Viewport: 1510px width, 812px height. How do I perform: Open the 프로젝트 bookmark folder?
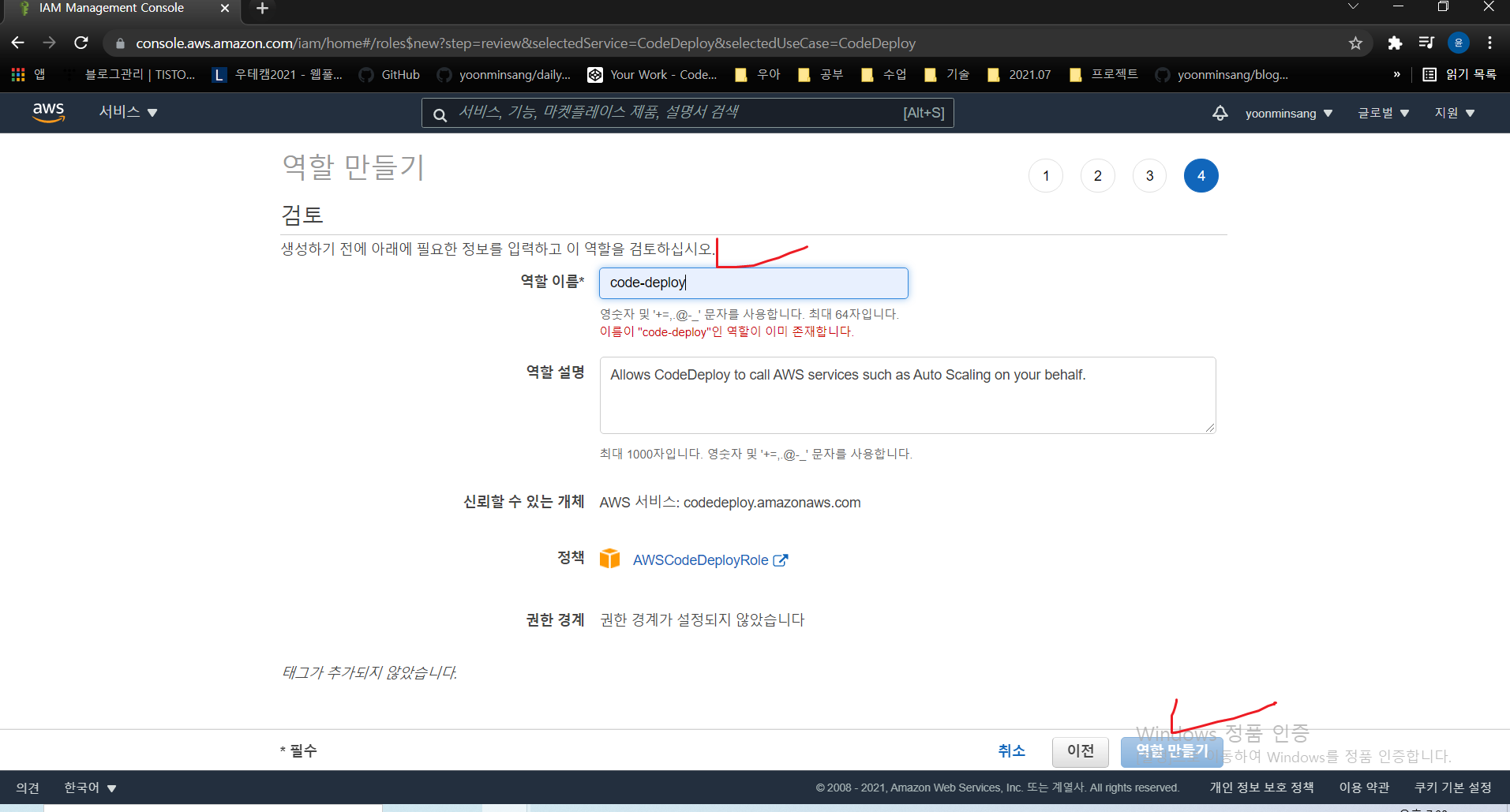[x=1103, y=74]
